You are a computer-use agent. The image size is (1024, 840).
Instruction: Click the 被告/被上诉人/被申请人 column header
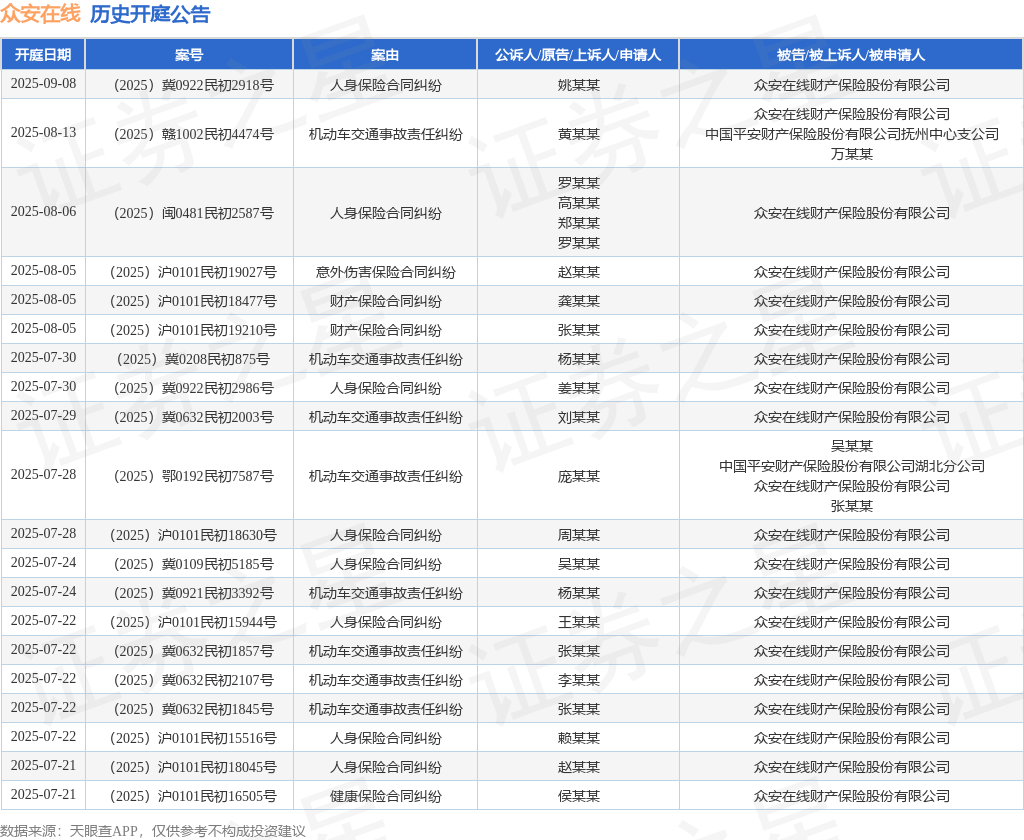[x=851, y=55]
